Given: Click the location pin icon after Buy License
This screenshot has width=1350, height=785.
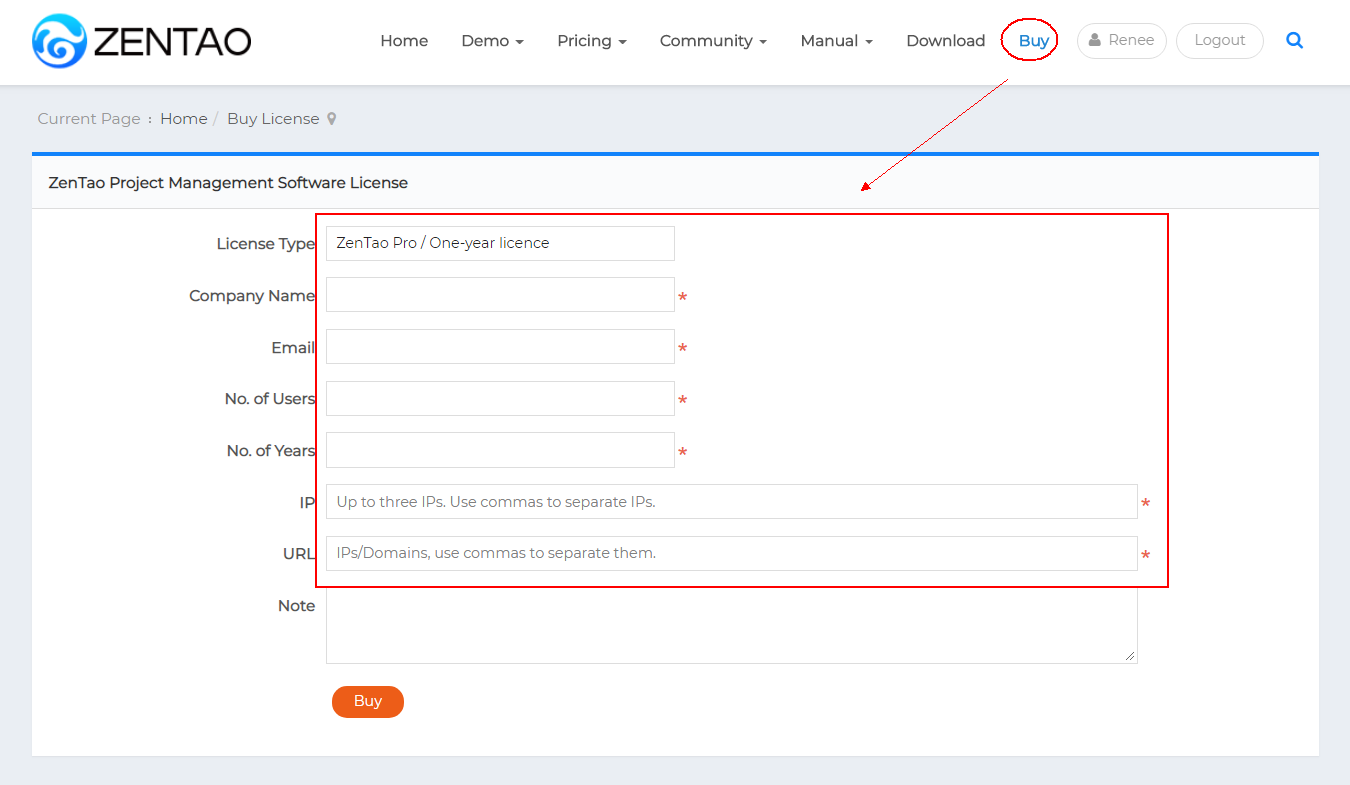Looking at the screenshot, I should [x=332, y=119].
